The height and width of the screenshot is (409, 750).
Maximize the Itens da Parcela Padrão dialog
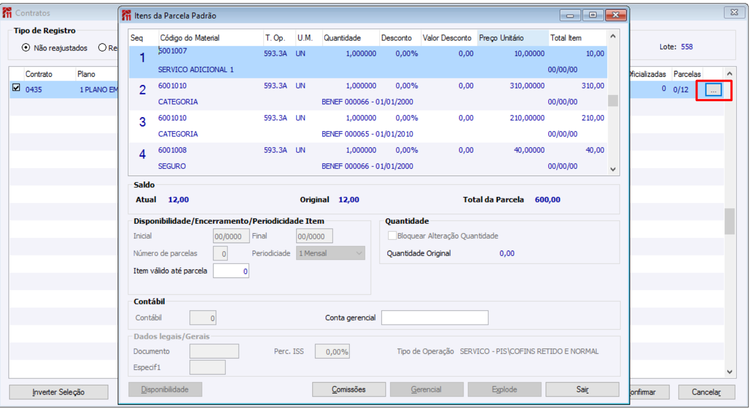(592, 15)
